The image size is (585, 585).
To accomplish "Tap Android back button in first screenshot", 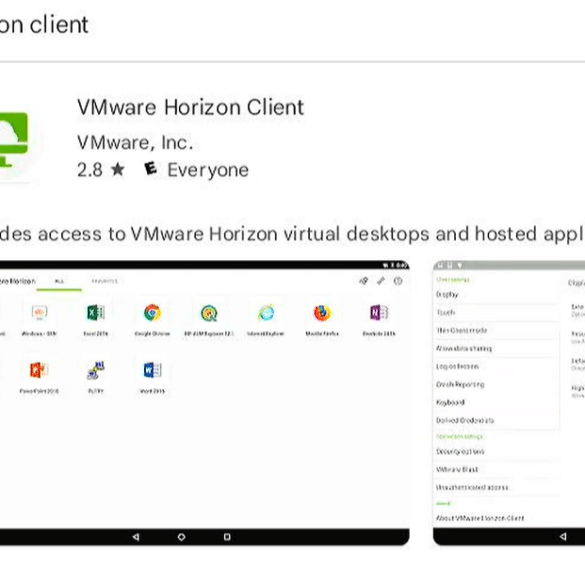I will (136, 537).
